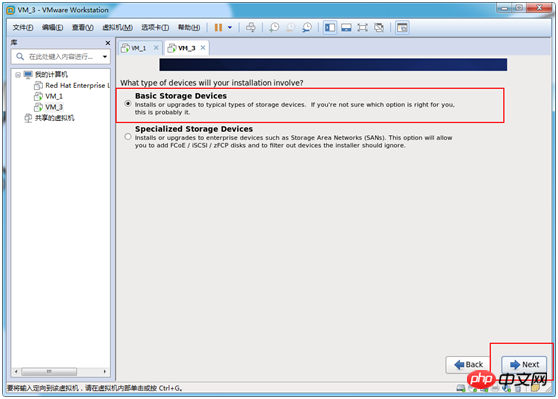Click the VMware Workstation title bar icon
Screen dimensions: 558x399
11,10
